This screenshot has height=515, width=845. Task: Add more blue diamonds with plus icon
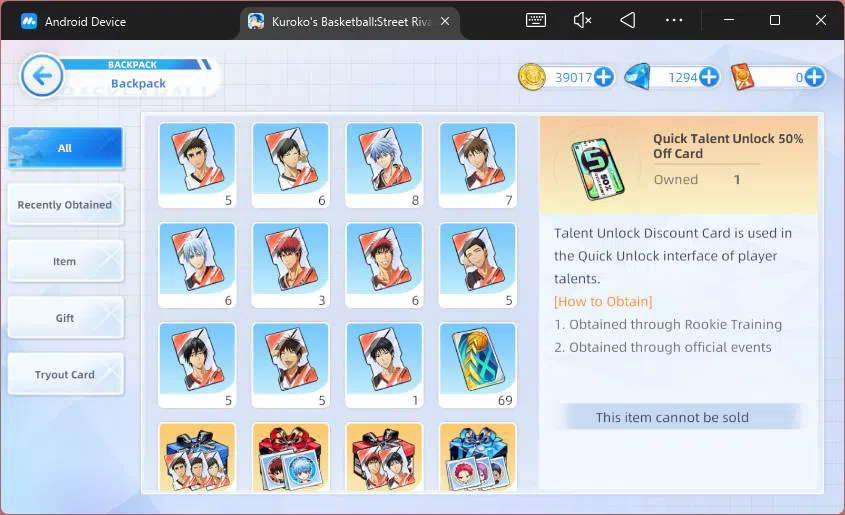pyautogui.click(x=709, y=77)
